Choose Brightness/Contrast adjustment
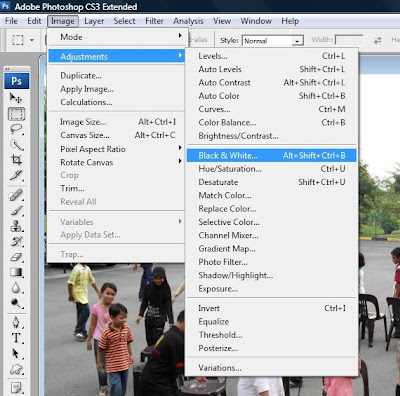Image resolution: width=400 pixels, height=396 pixels. [272, 136]
